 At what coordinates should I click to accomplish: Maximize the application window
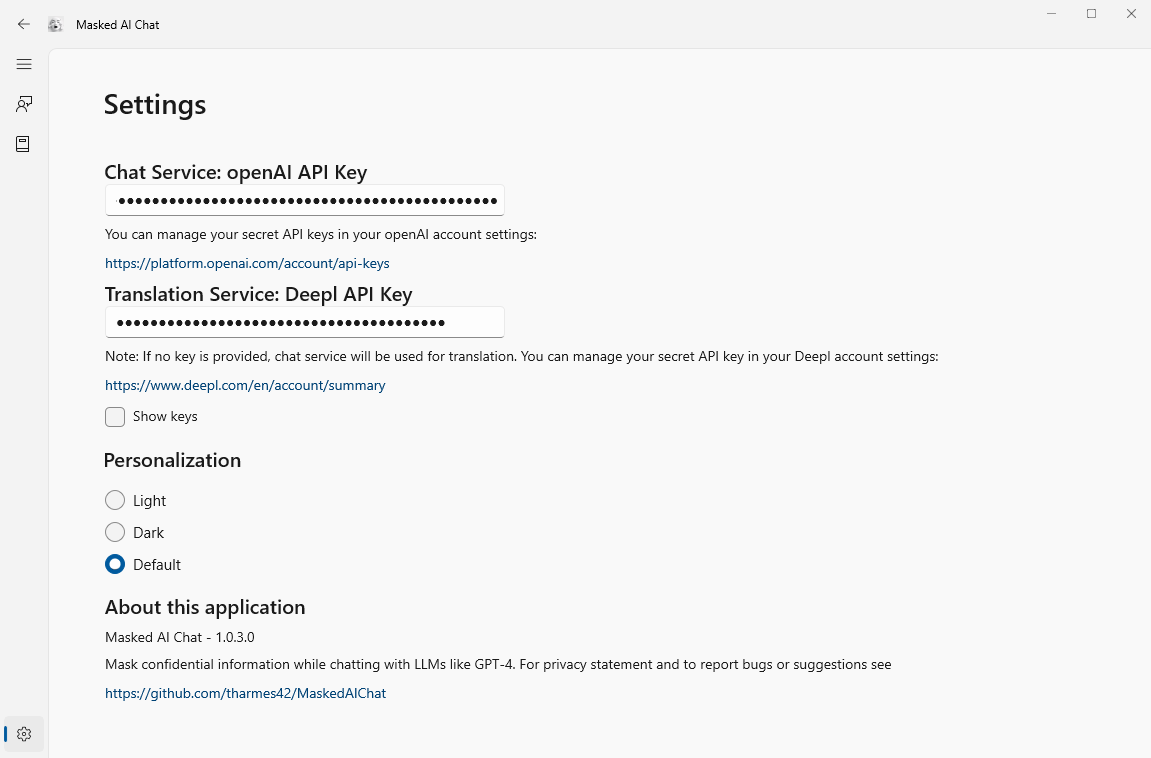point(1092,14)
